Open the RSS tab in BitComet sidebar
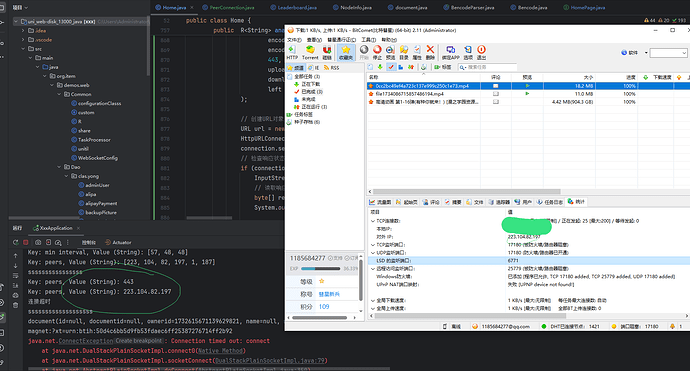The height and width of the screenshot is (371, 690). [331, 68]
